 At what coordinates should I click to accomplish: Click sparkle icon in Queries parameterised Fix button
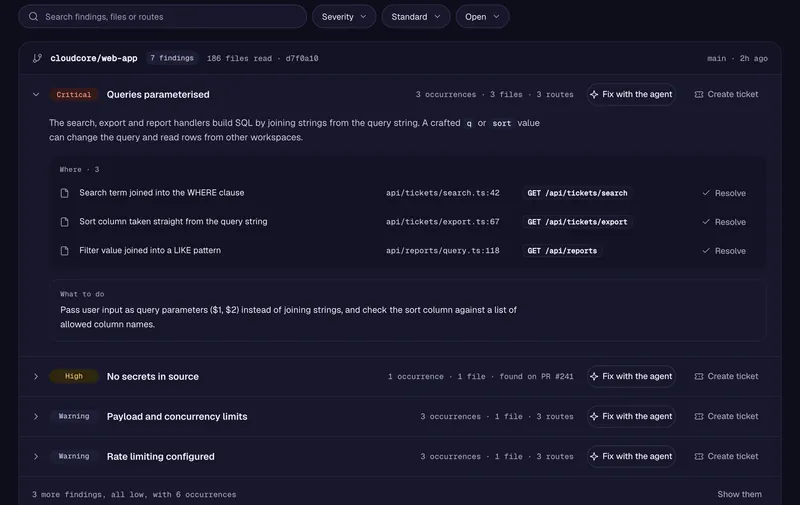point(594,94)
